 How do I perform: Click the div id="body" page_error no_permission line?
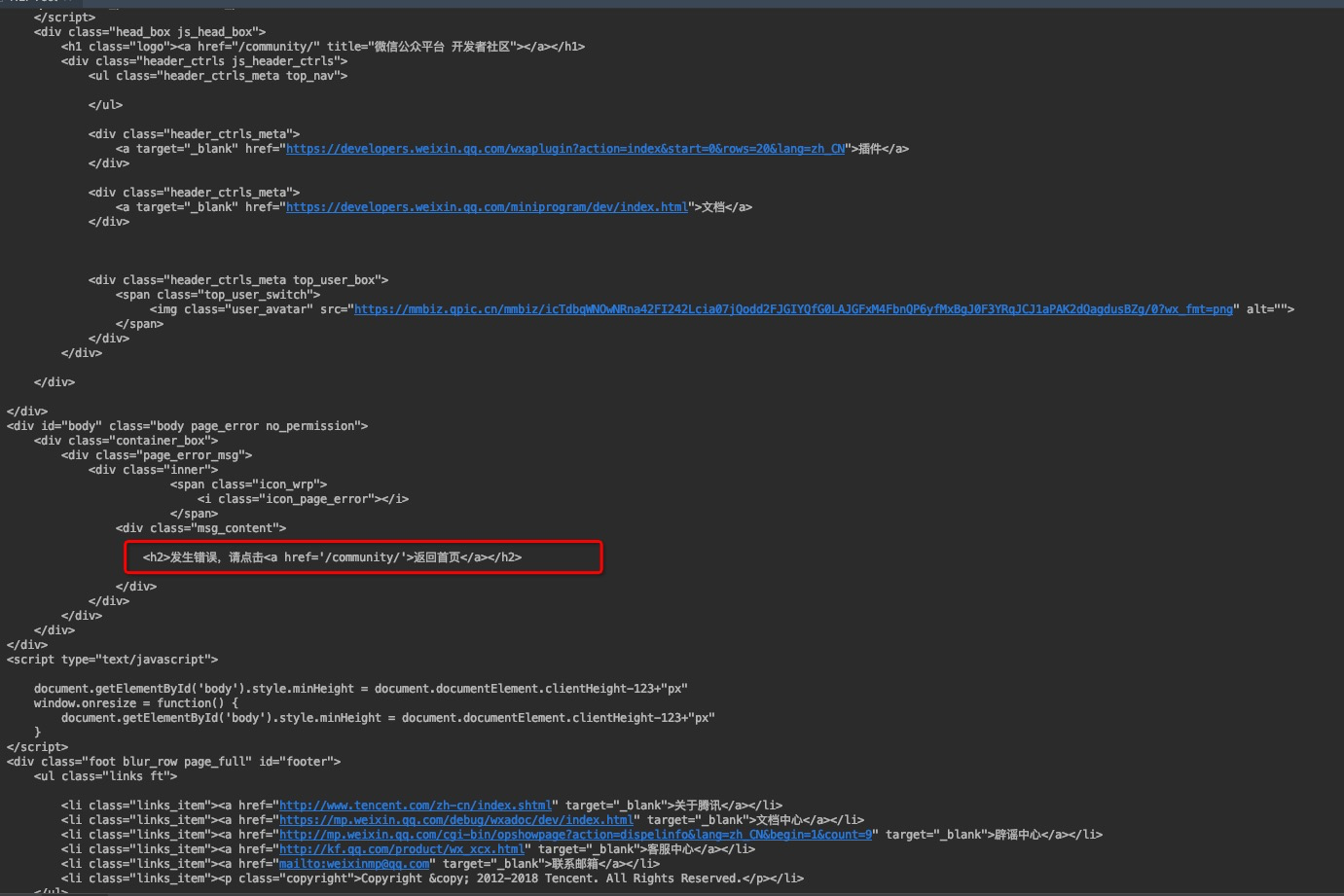[187, 426]
